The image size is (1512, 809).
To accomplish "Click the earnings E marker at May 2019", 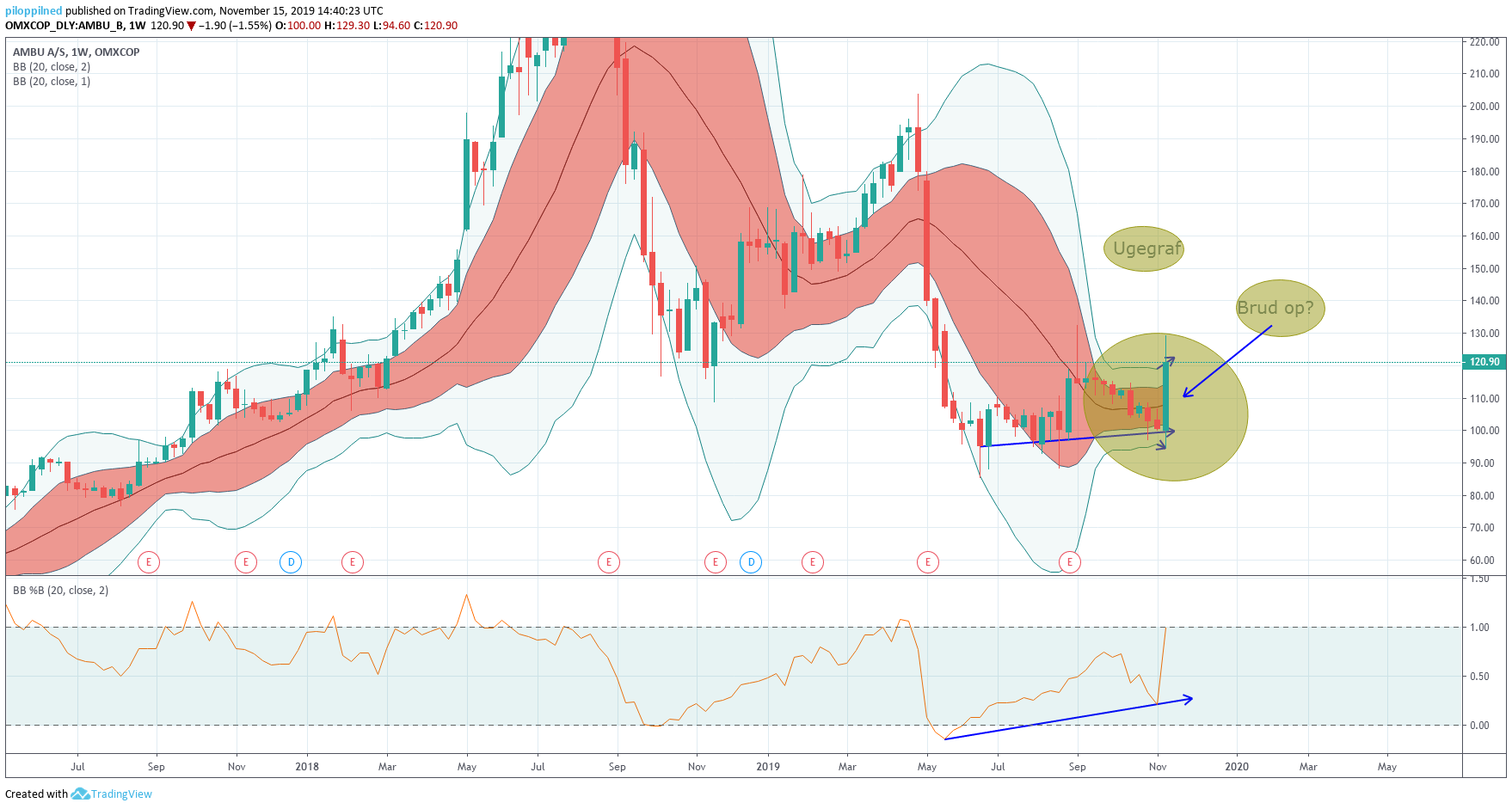I will click(928, 562).
